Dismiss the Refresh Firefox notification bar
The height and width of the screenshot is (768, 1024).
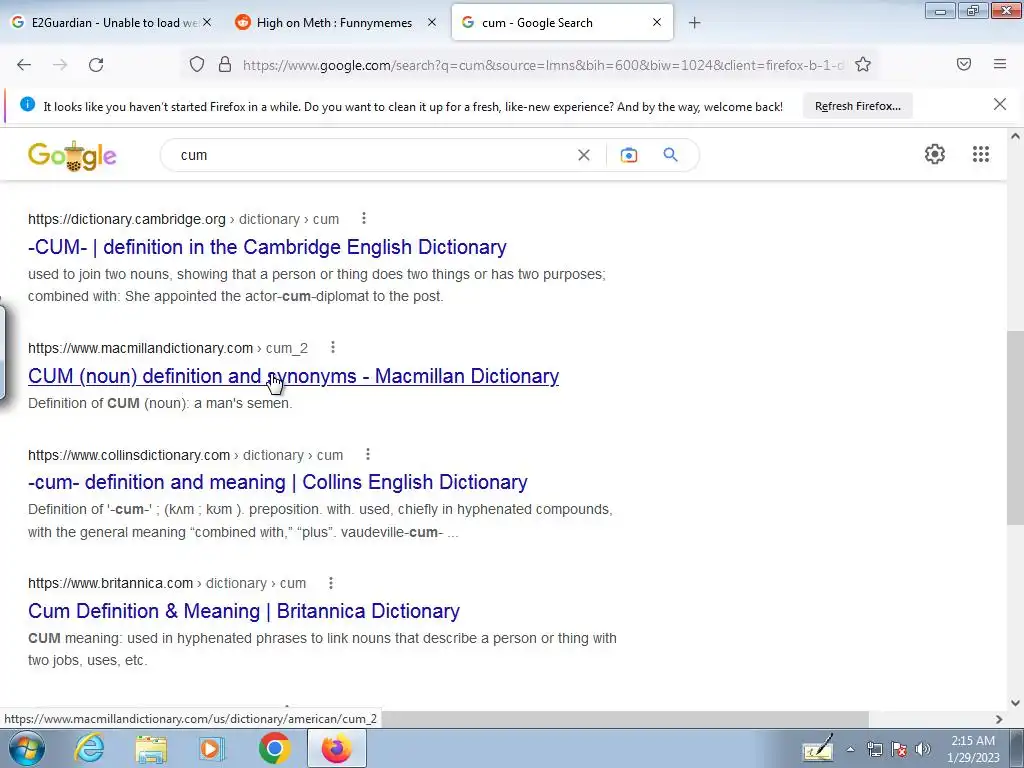(x=1000, y=104)
